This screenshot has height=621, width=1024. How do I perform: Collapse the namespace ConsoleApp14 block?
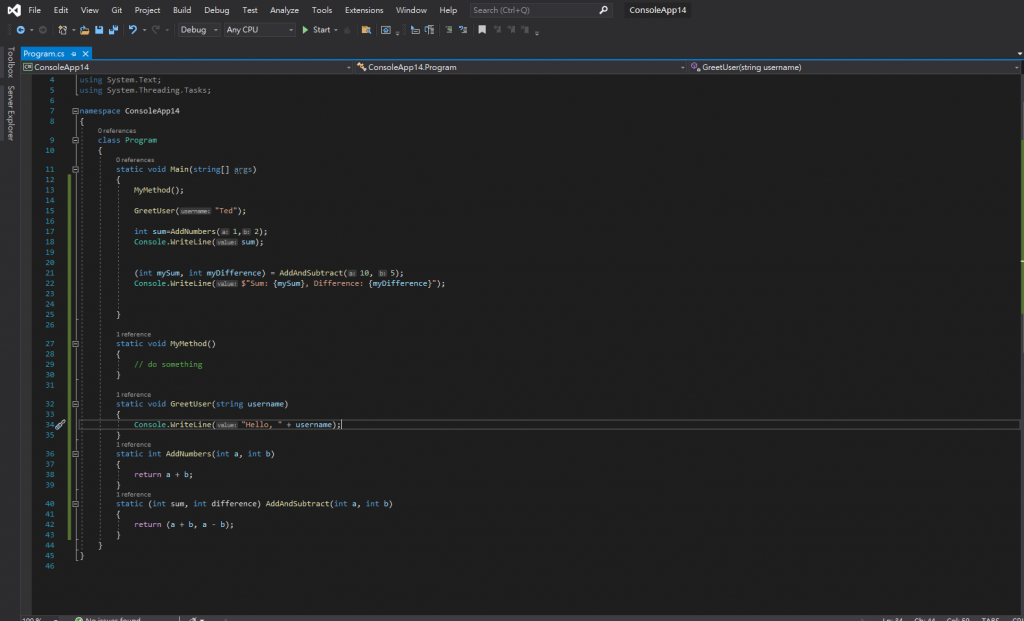coord(75,111)
